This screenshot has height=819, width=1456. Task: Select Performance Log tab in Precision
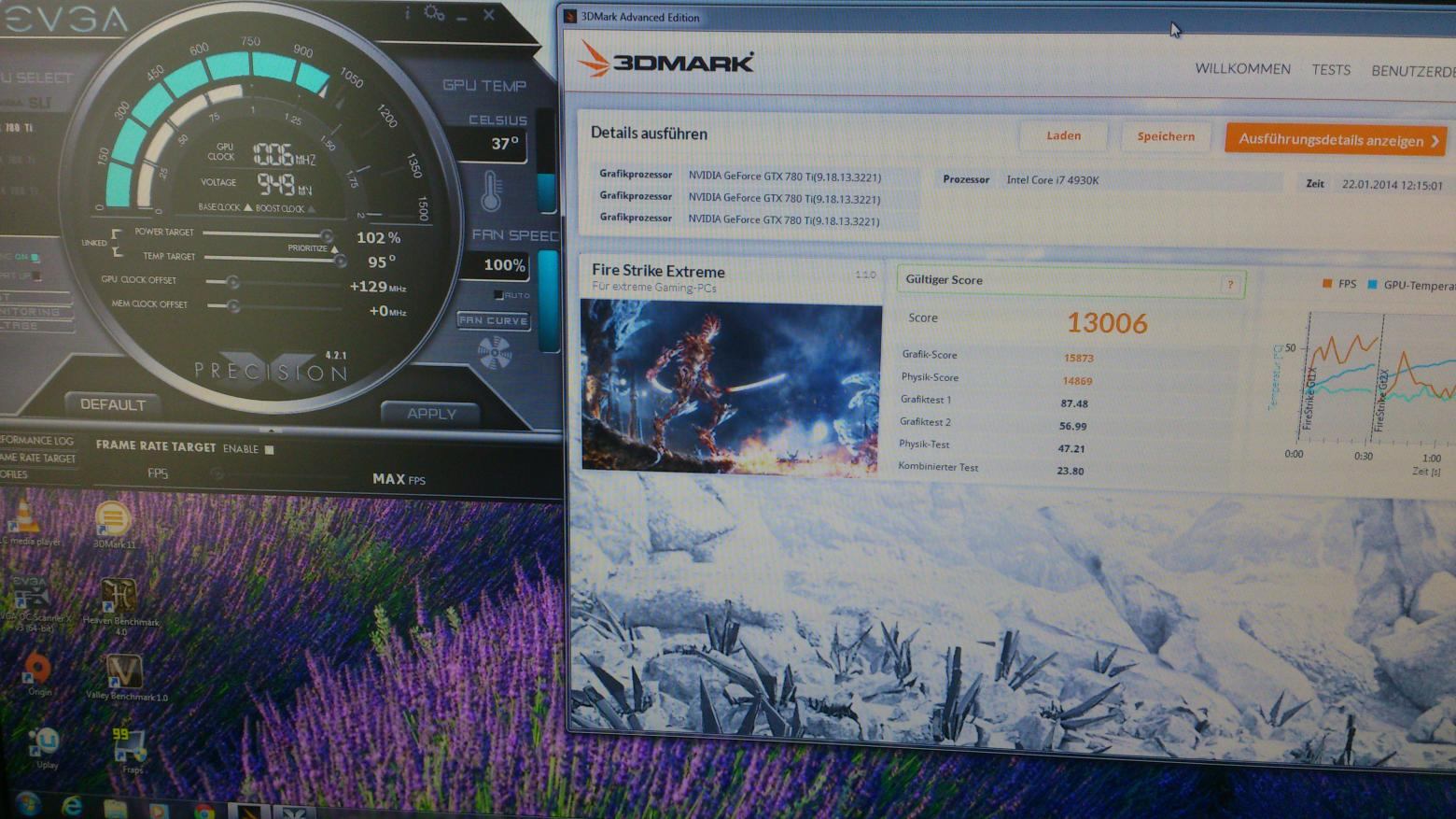tap(37, 441)
